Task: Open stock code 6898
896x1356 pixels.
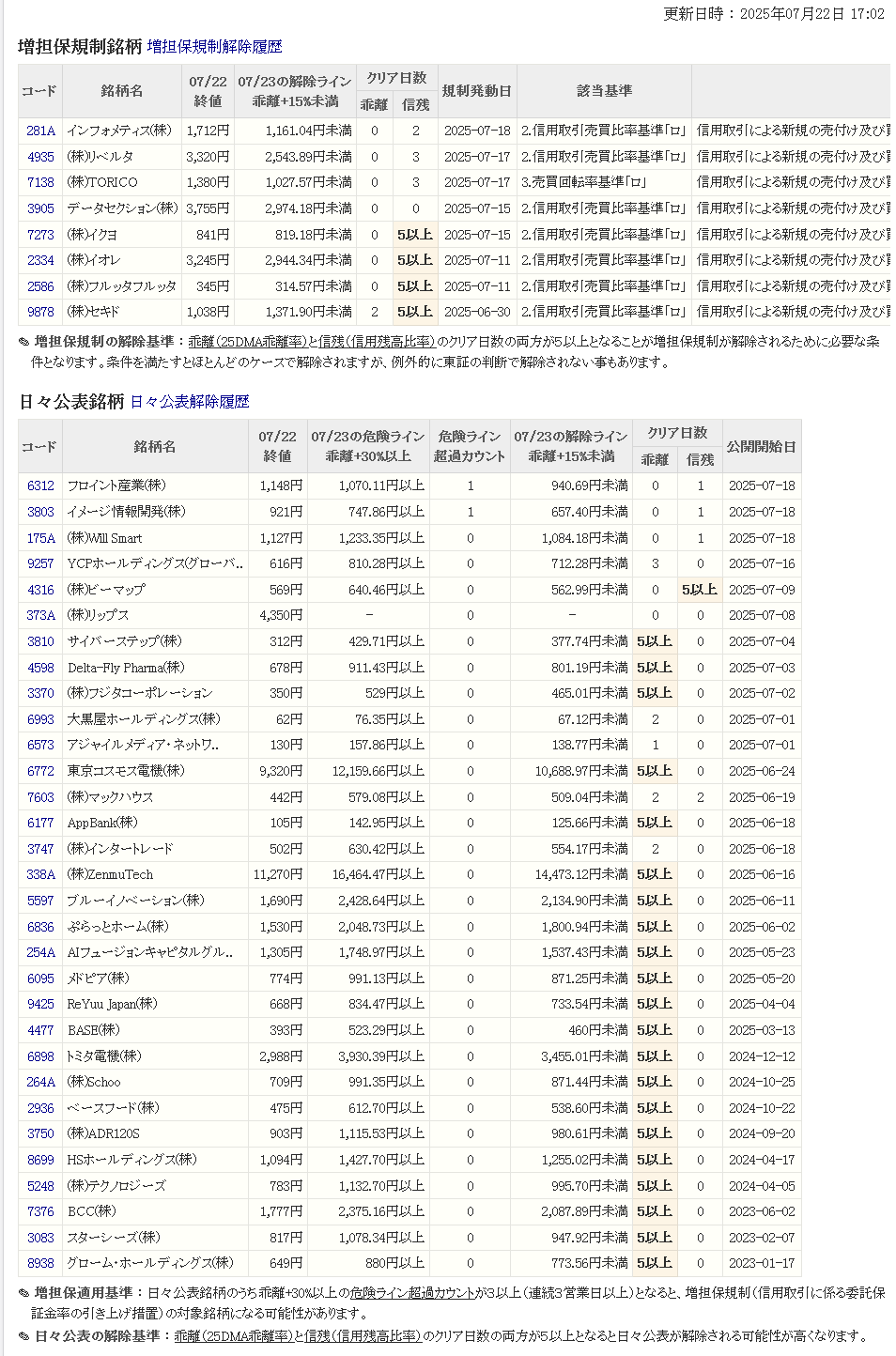Action: 40,1056
